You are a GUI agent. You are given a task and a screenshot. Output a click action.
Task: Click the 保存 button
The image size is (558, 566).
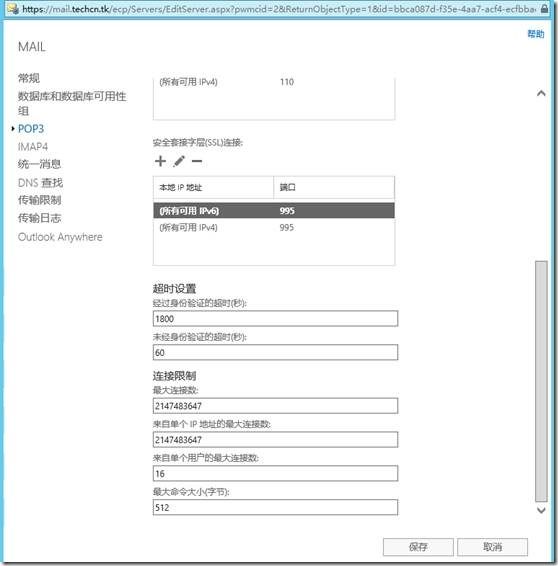418,547
